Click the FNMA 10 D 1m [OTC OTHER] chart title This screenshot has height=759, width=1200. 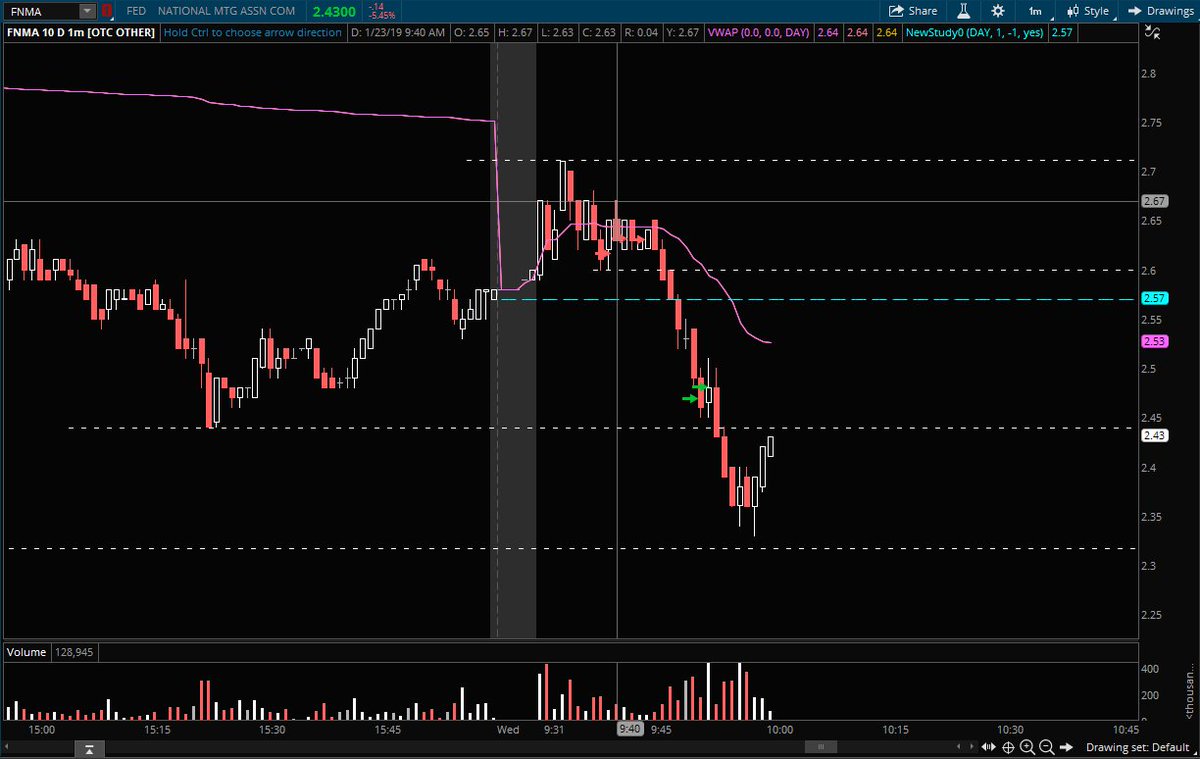click(82, 33)
